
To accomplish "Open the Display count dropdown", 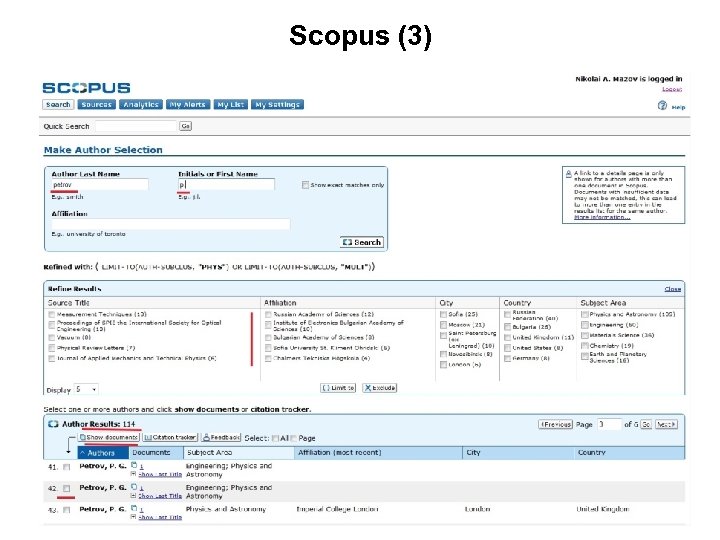I will tap(86, 389).
